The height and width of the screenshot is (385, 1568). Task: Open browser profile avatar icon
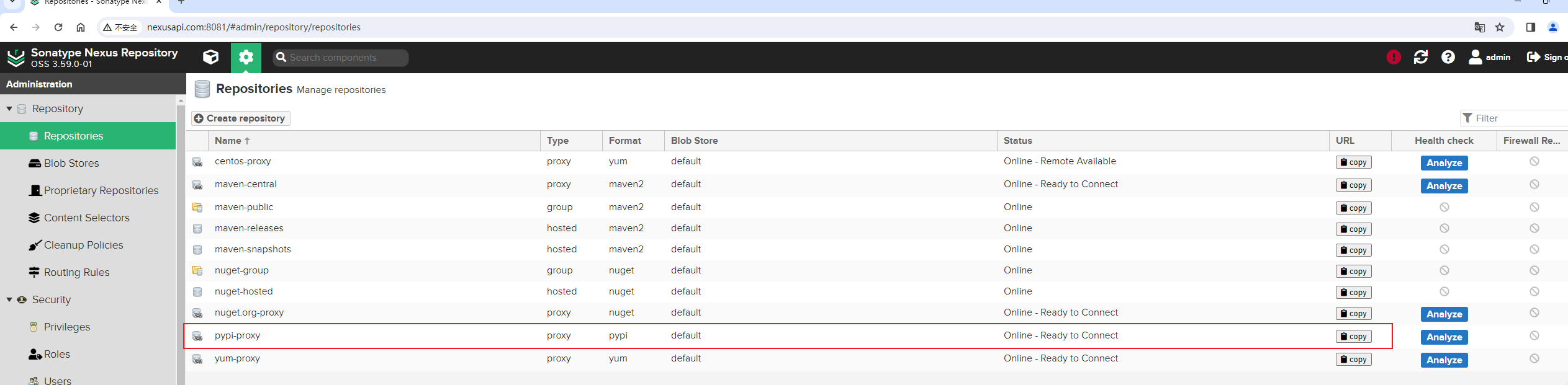click(1553, 27)
